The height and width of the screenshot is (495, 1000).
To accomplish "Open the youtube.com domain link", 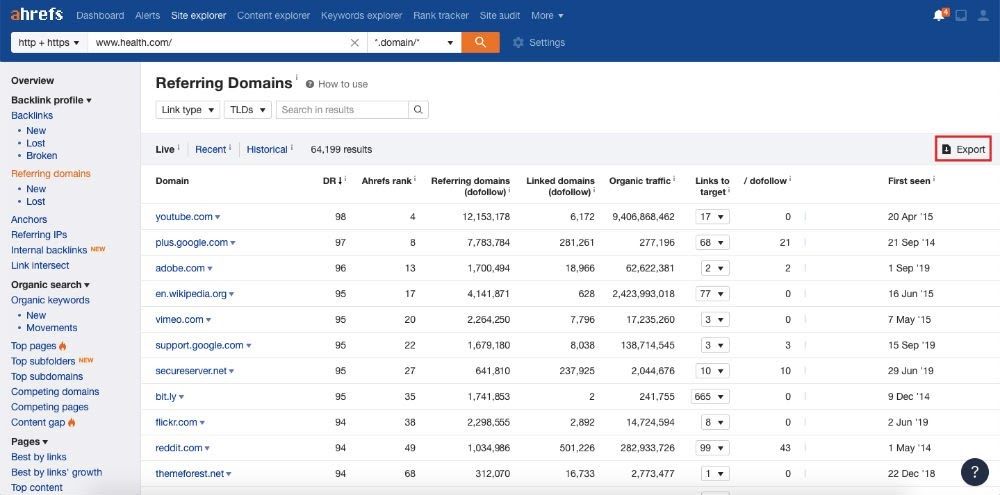I will pos(184,216).
